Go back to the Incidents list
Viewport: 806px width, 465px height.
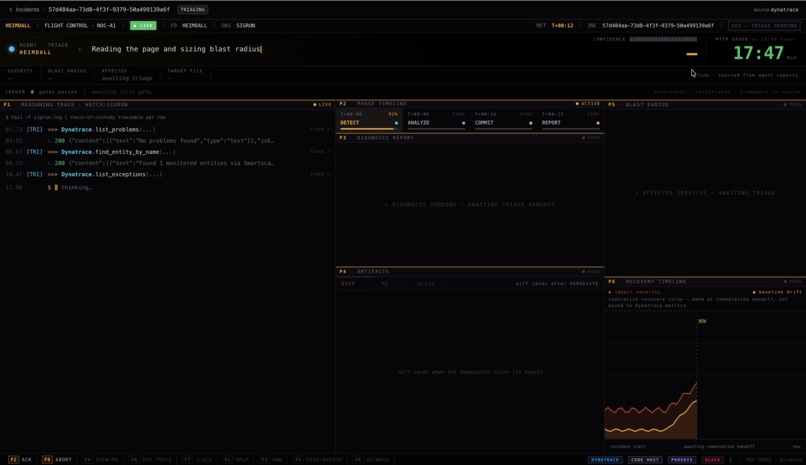pos(24,9)
